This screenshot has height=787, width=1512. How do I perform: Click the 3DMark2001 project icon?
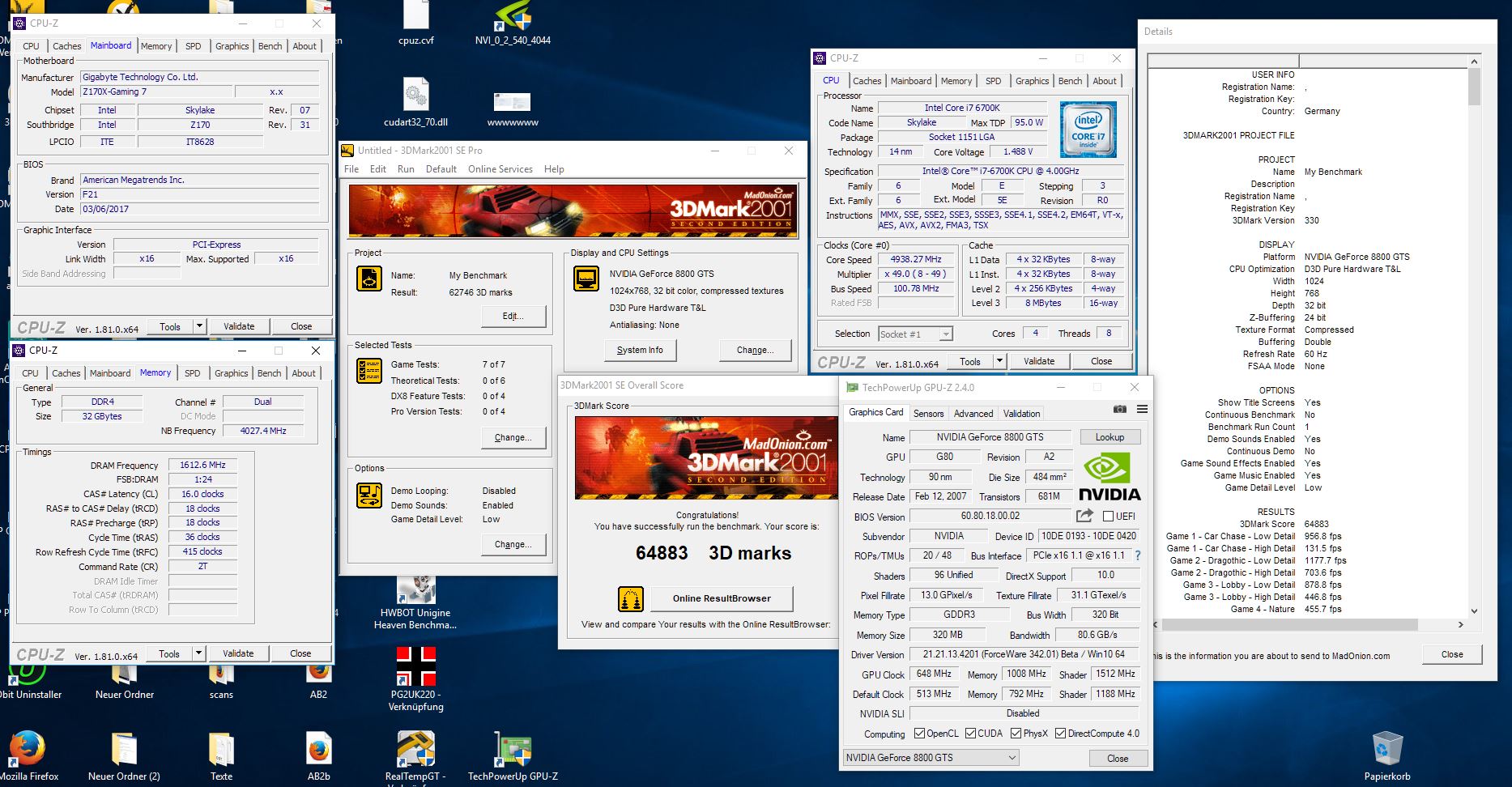[x=369, y=279]
